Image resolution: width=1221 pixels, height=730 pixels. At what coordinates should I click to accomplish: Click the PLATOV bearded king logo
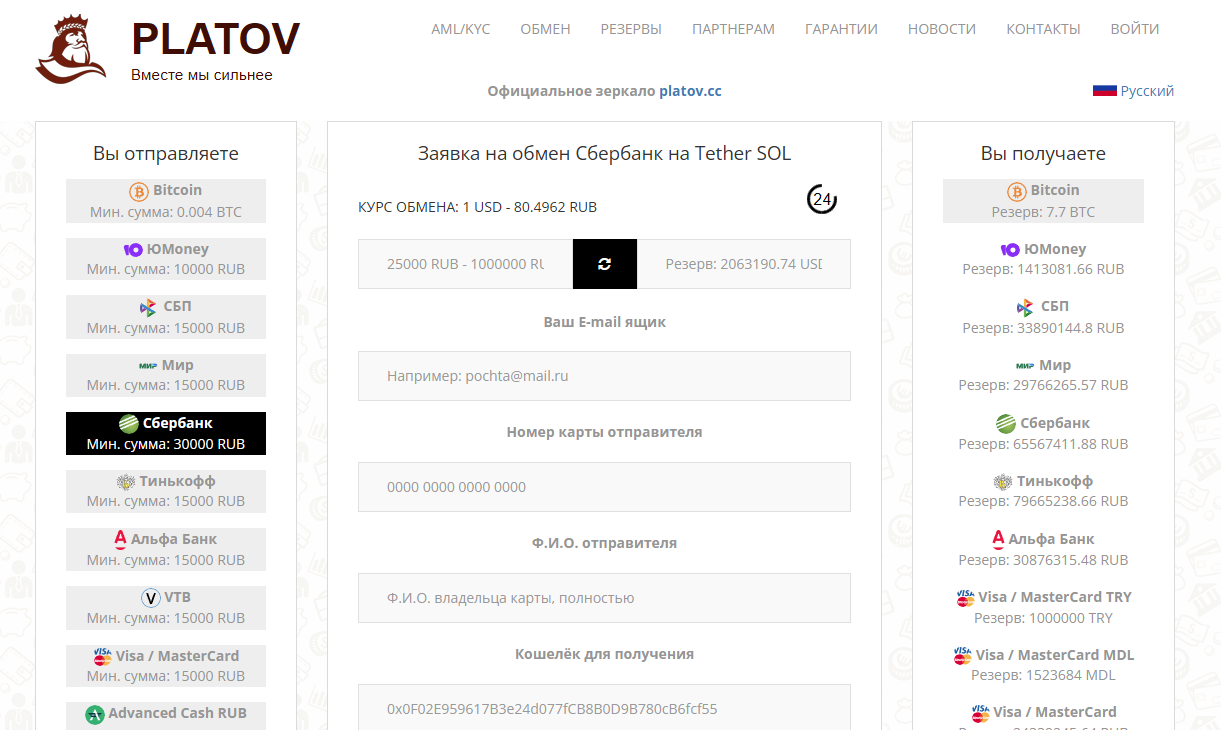(x=71, y=49)
